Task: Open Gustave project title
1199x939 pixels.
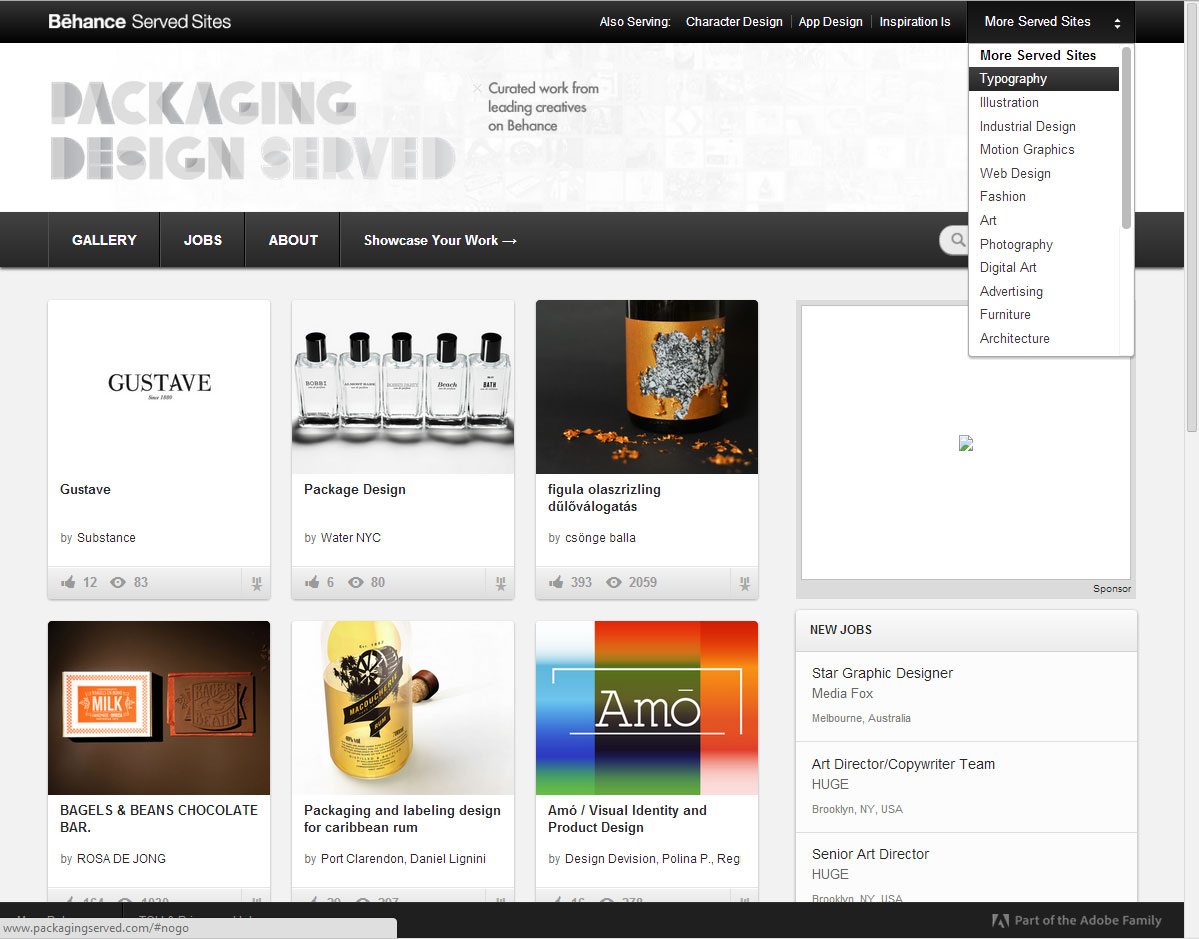Action: 85,489
